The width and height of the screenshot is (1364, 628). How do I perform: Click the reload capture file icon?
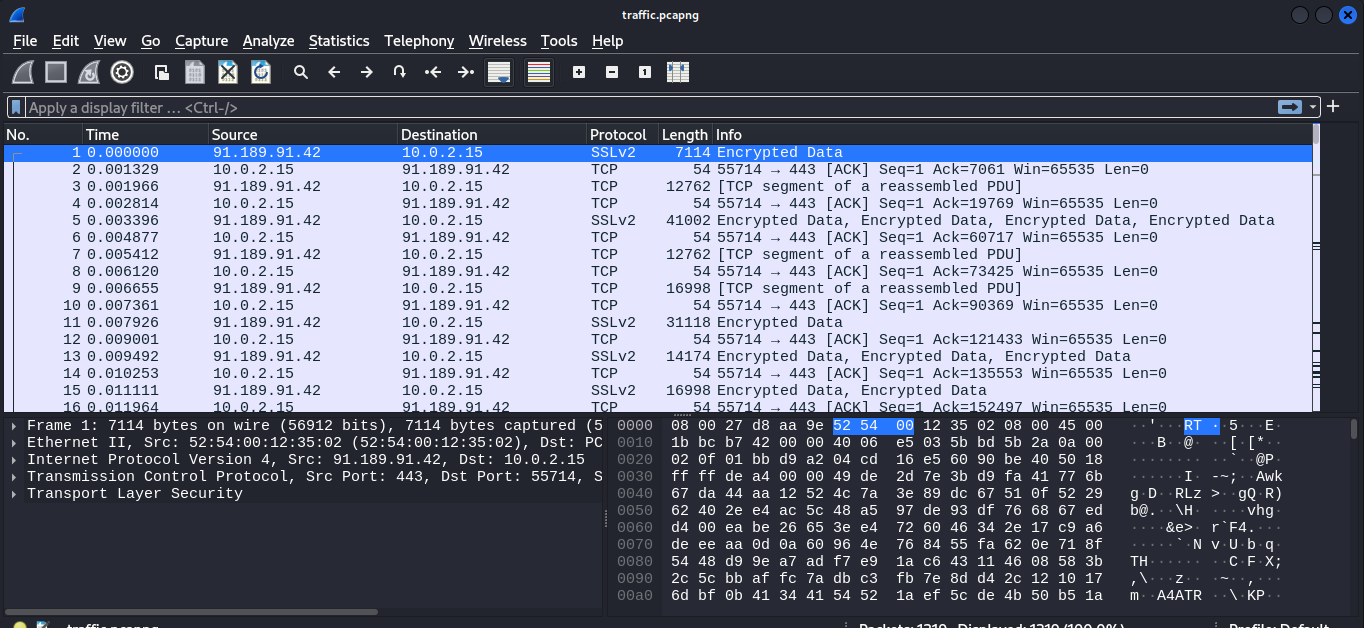[x=261, y=71]
